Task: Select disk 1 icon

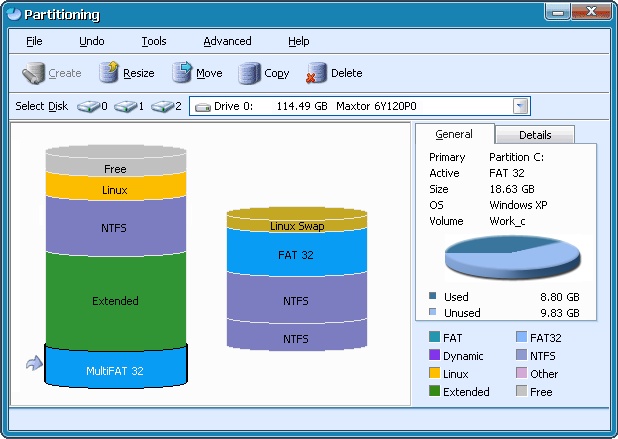Action: click(x=125, y=106)
